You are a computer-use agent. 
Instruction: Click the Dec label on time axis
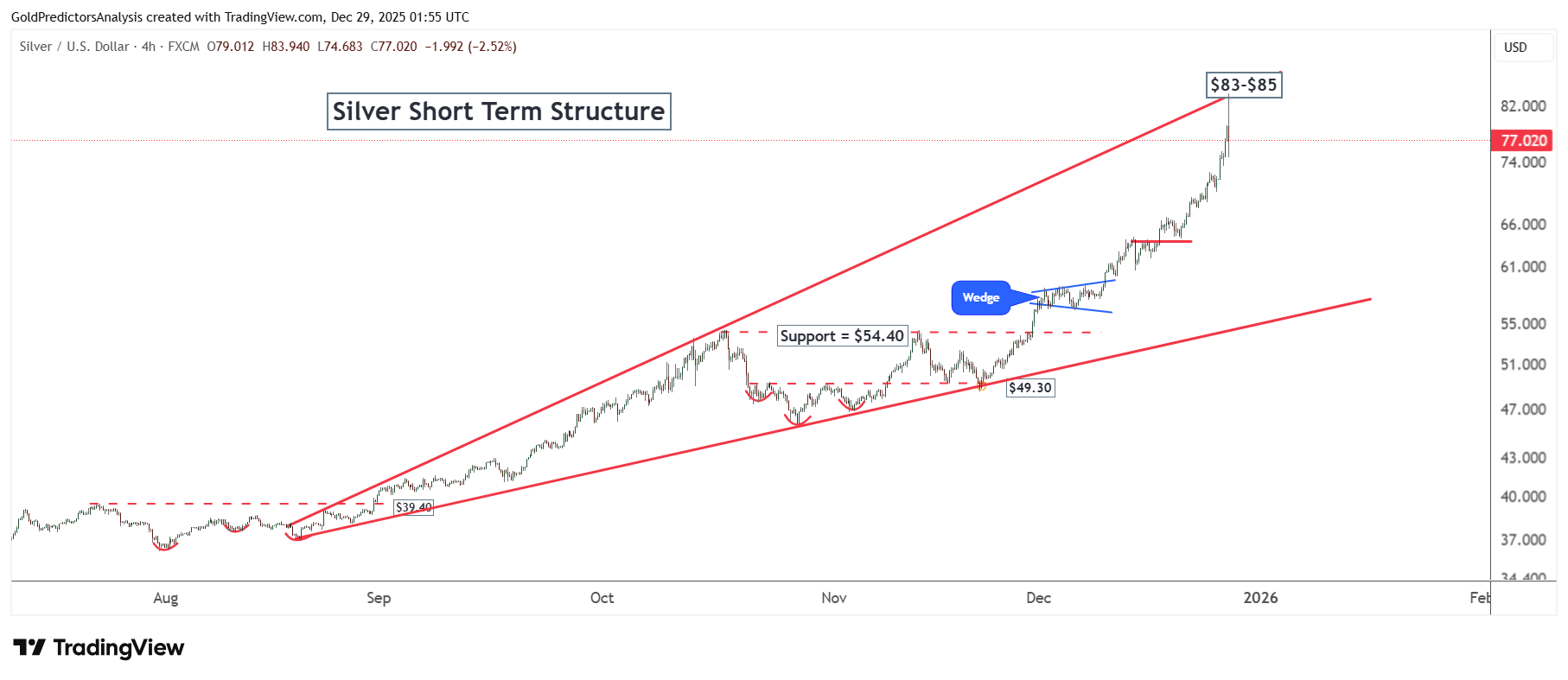pyautogui.click(x=1038, y=598)
